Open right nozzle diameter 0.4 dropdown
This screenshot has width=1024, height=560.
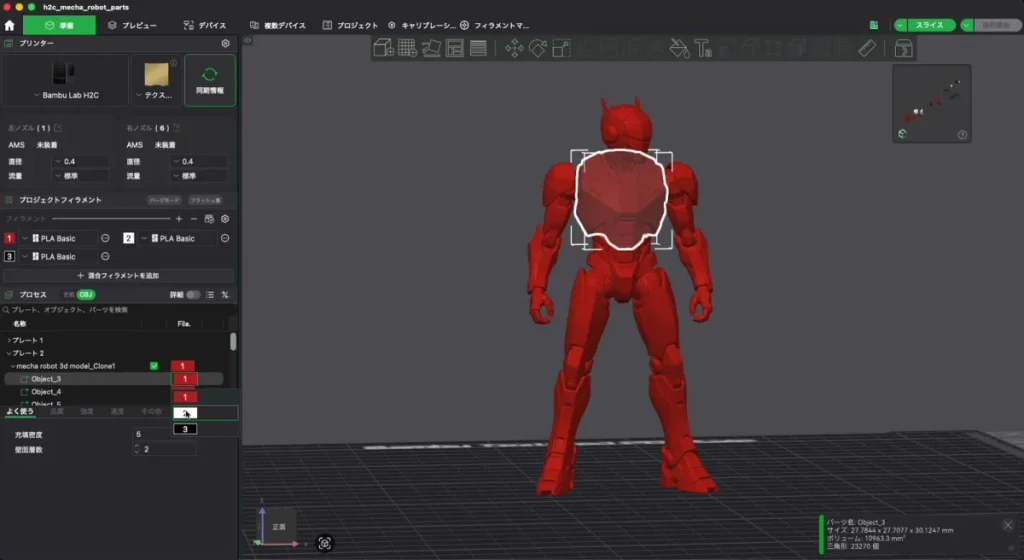(x=199, y=161)
